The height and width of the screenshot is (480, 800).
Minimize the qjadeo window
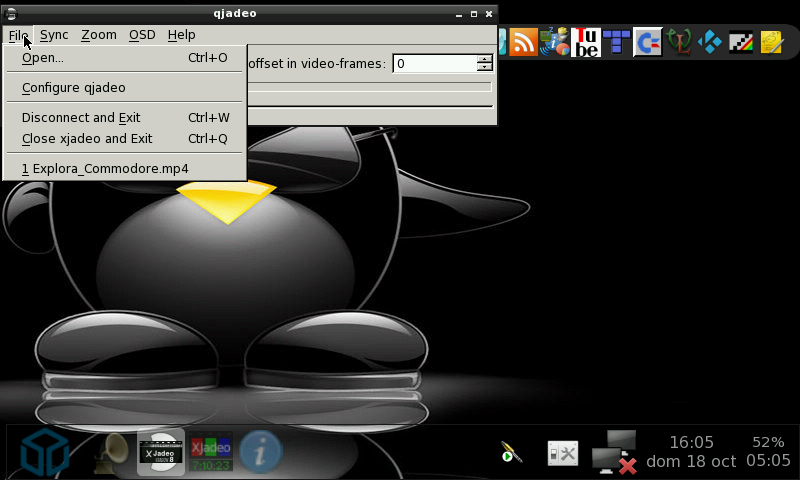tap(459, 14)
